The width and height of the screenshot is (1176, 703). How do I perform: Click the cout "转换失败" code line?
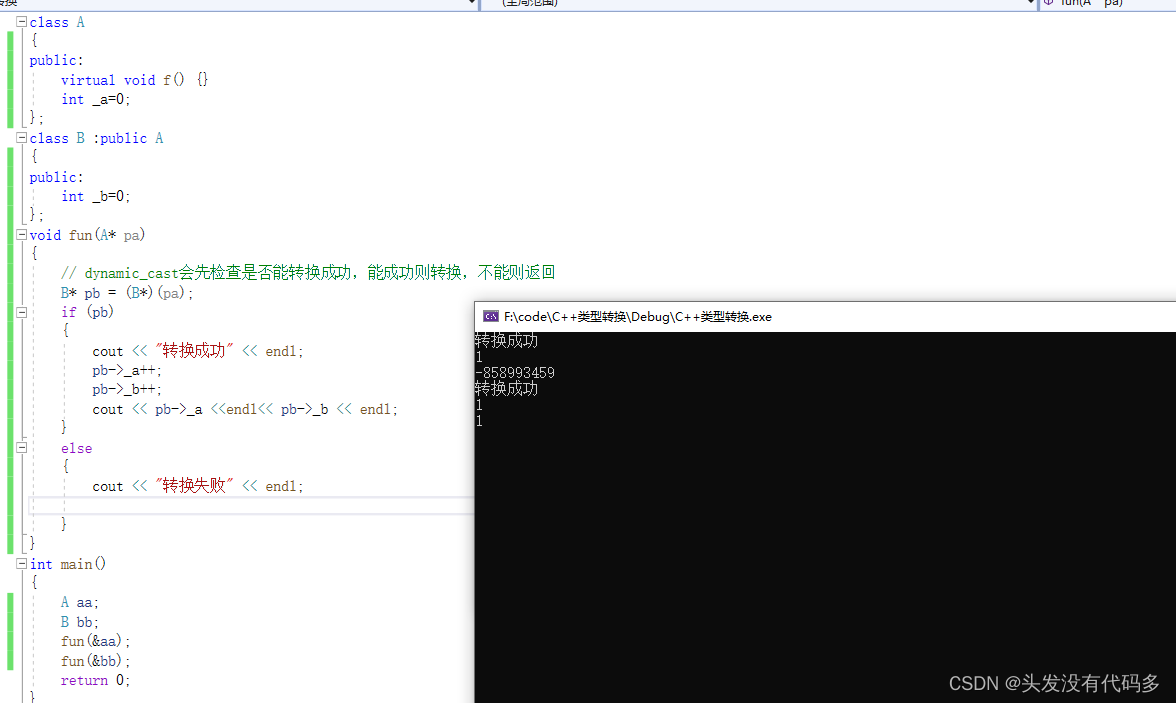click(198, 485)
